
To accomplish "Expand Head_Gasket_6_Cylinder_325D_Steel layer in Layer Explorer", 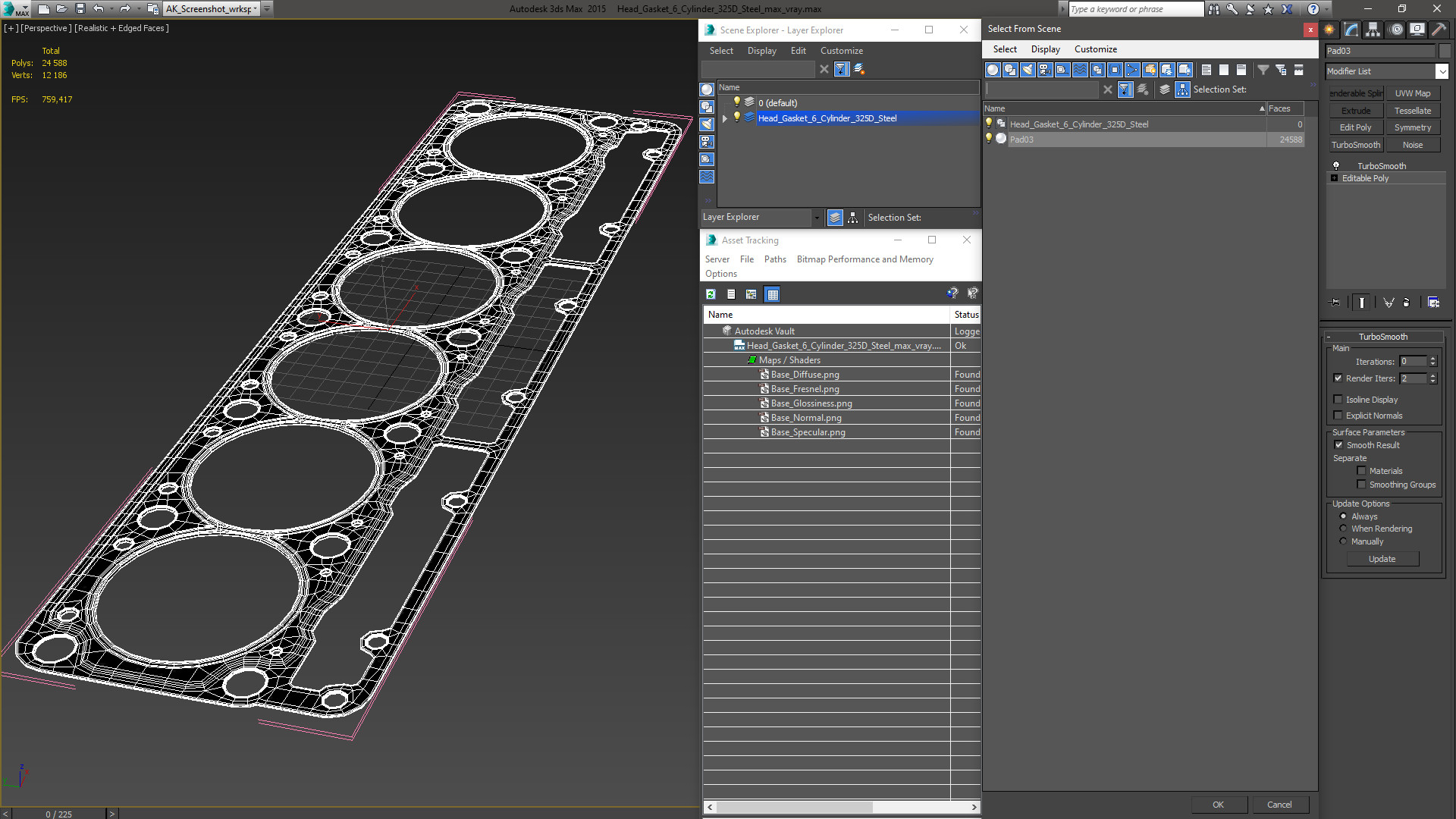I will coord(725,118).
